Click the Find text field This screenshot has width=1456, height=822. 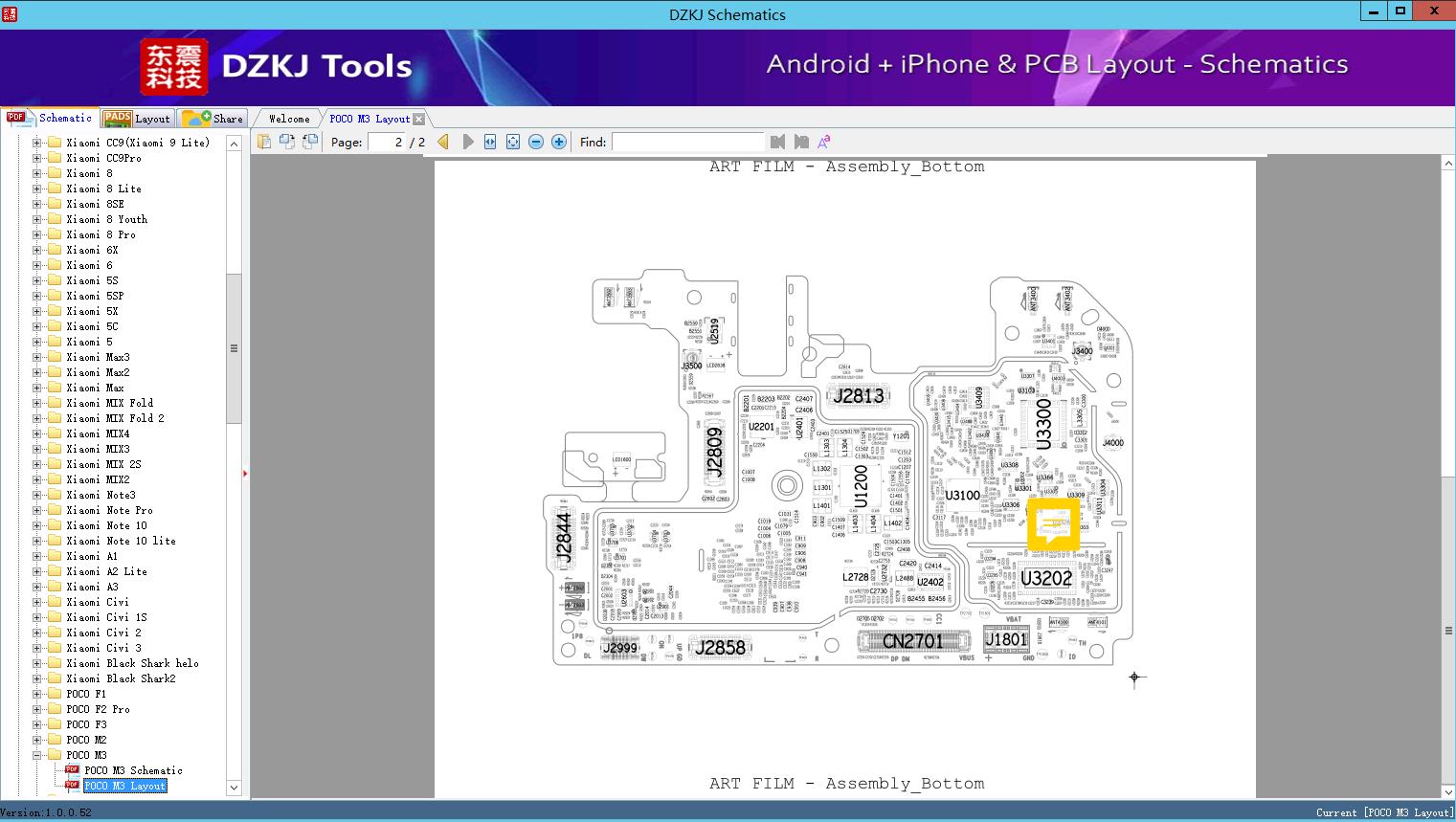687,142
